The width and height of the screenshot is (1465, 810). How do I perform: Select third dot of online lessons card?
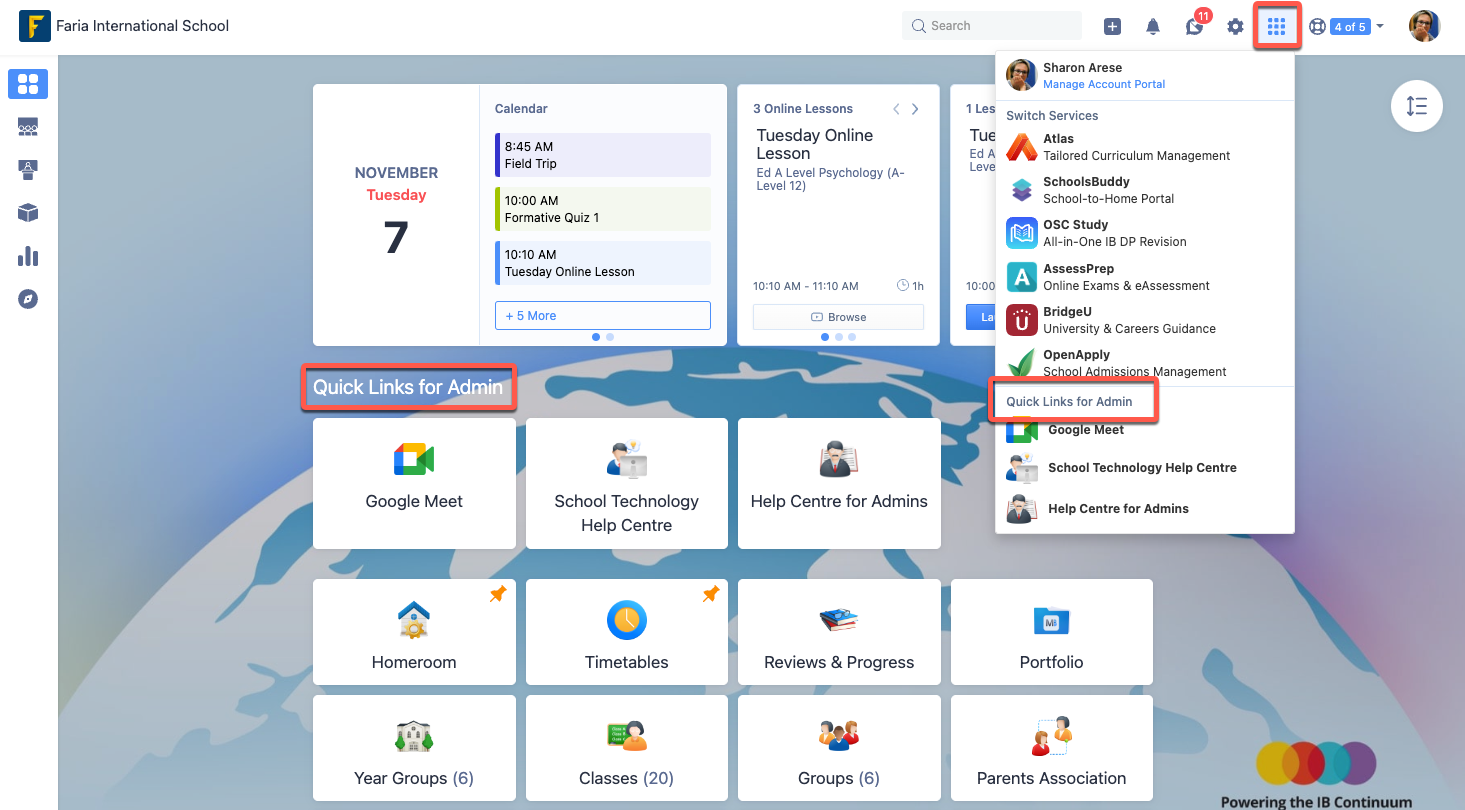click(x=852, y=337)
